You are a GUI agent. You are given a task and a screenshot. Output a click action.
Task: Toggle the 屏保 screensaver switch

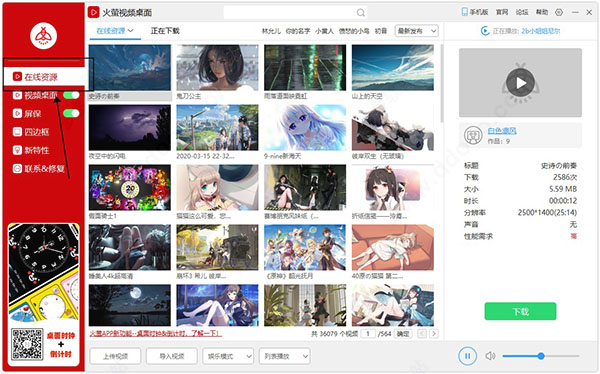[x=71, y=113]
